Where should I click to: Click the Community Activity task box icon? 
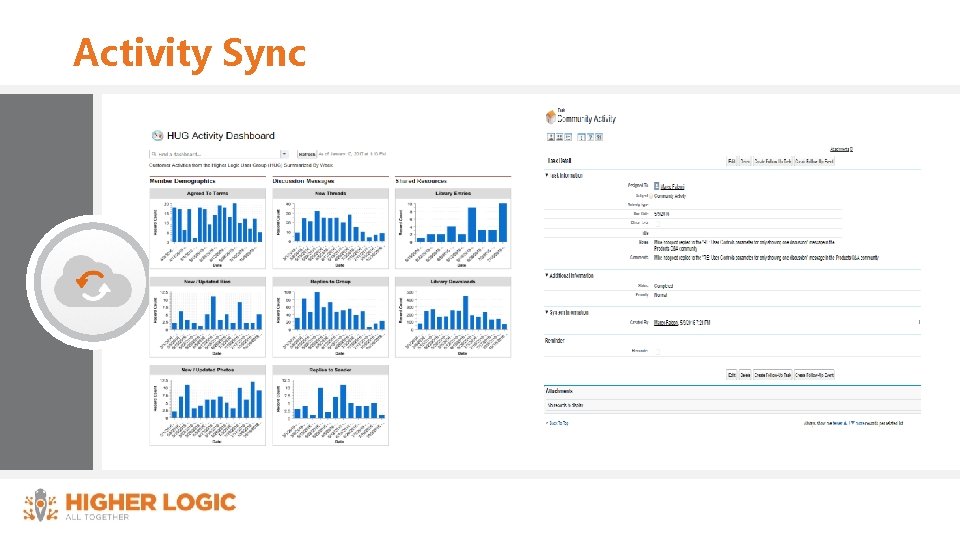point(550,116)
